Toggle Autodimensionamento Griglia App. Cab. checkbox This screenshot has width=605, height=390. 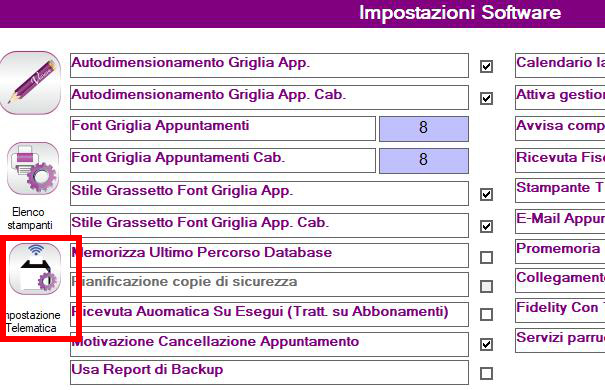pos(486,98)
